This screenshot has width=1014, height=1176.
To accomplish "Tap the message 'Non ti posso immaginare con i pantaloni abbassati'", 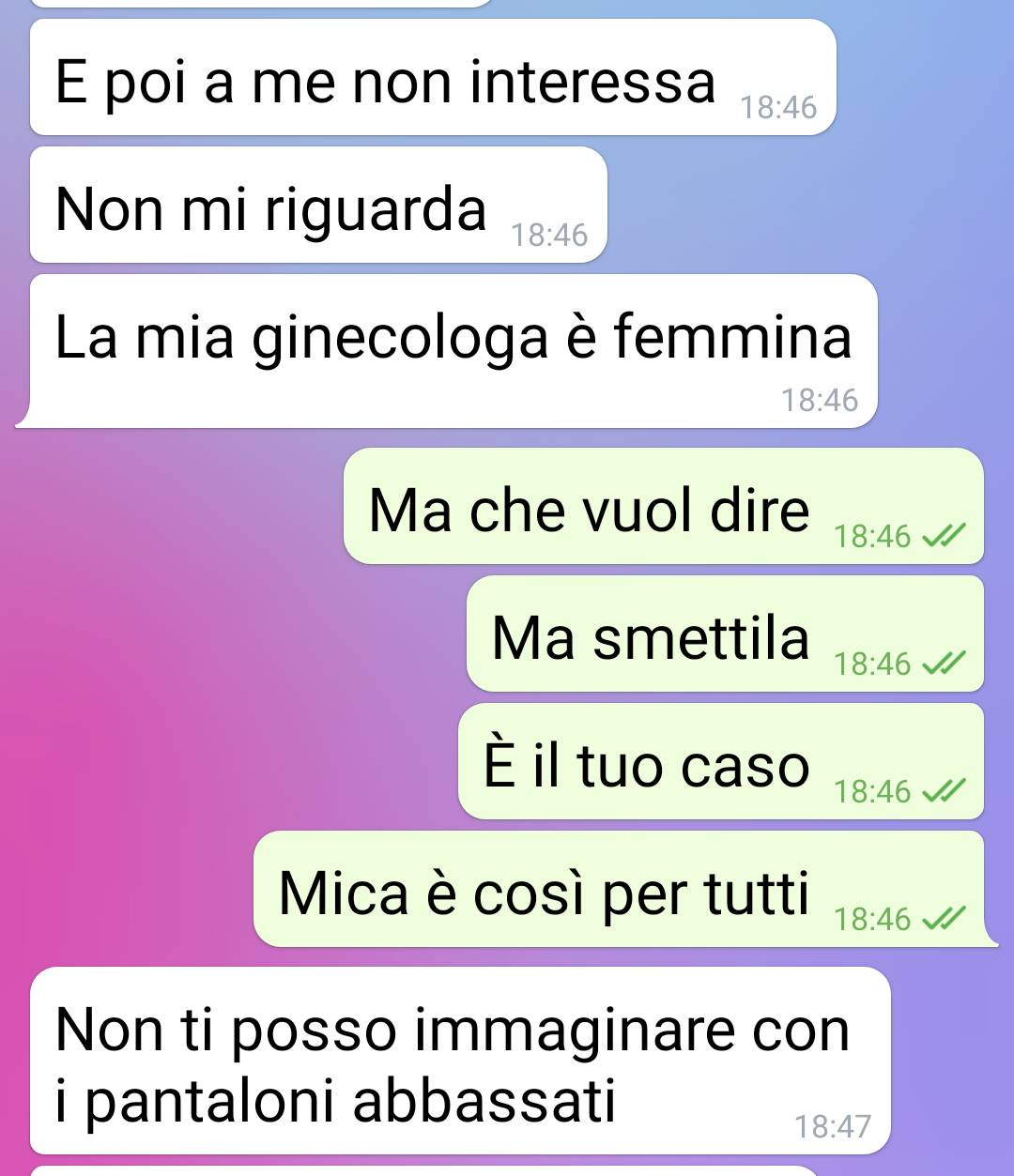I will [460, 1061].
